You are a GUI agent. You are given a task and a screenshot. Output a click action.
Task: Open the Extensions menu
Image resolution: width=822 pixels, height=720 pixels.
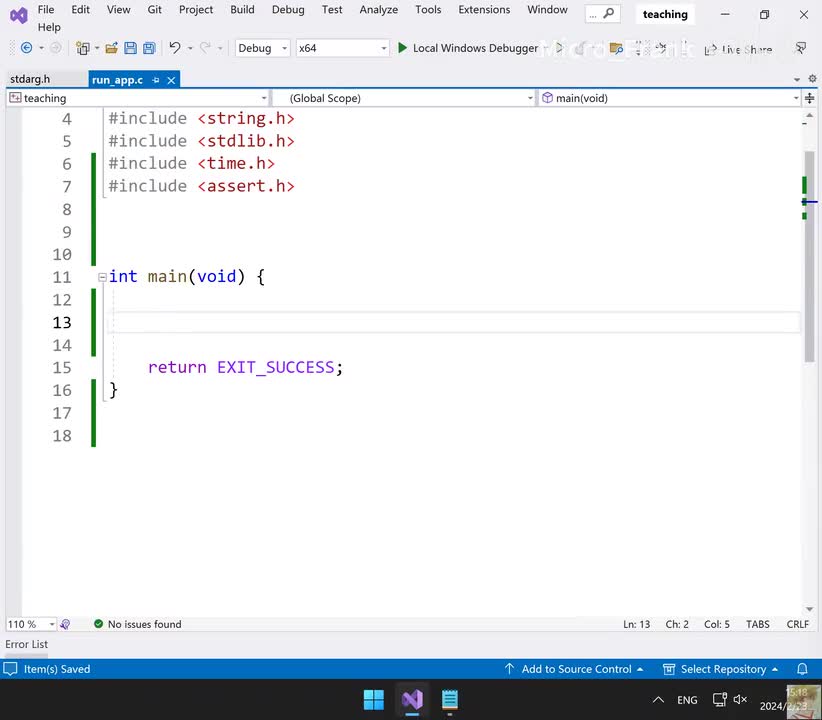point(484,10)
